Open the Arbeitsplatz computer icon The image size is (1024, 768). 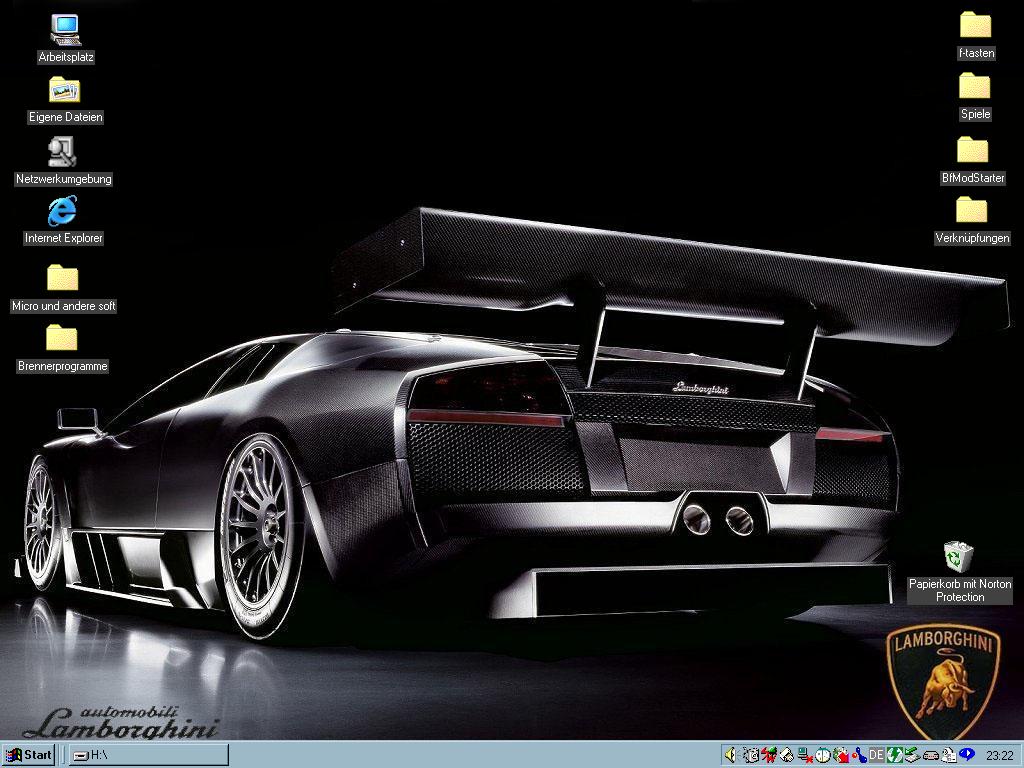[65, 29]
